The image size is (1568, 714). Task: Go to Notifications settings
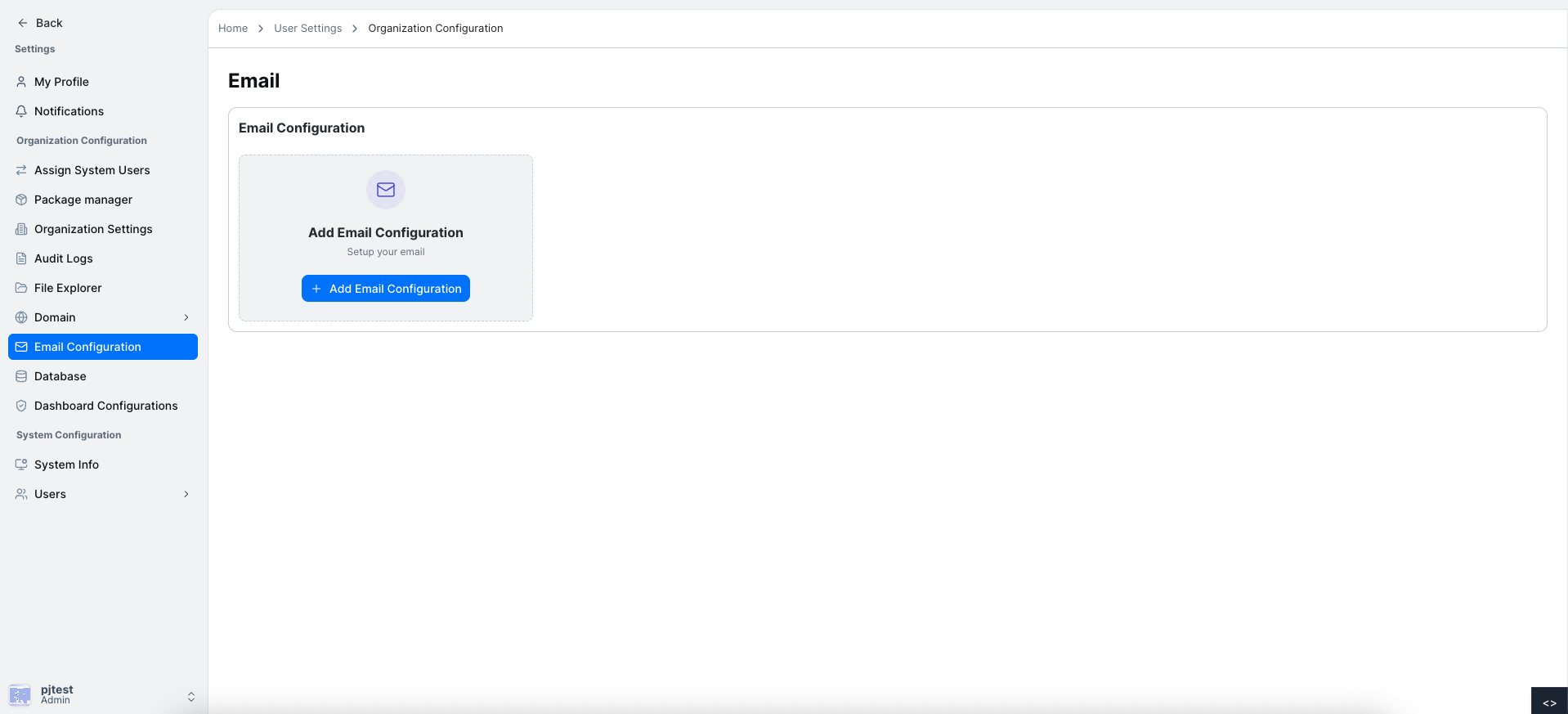click(103, 111)
